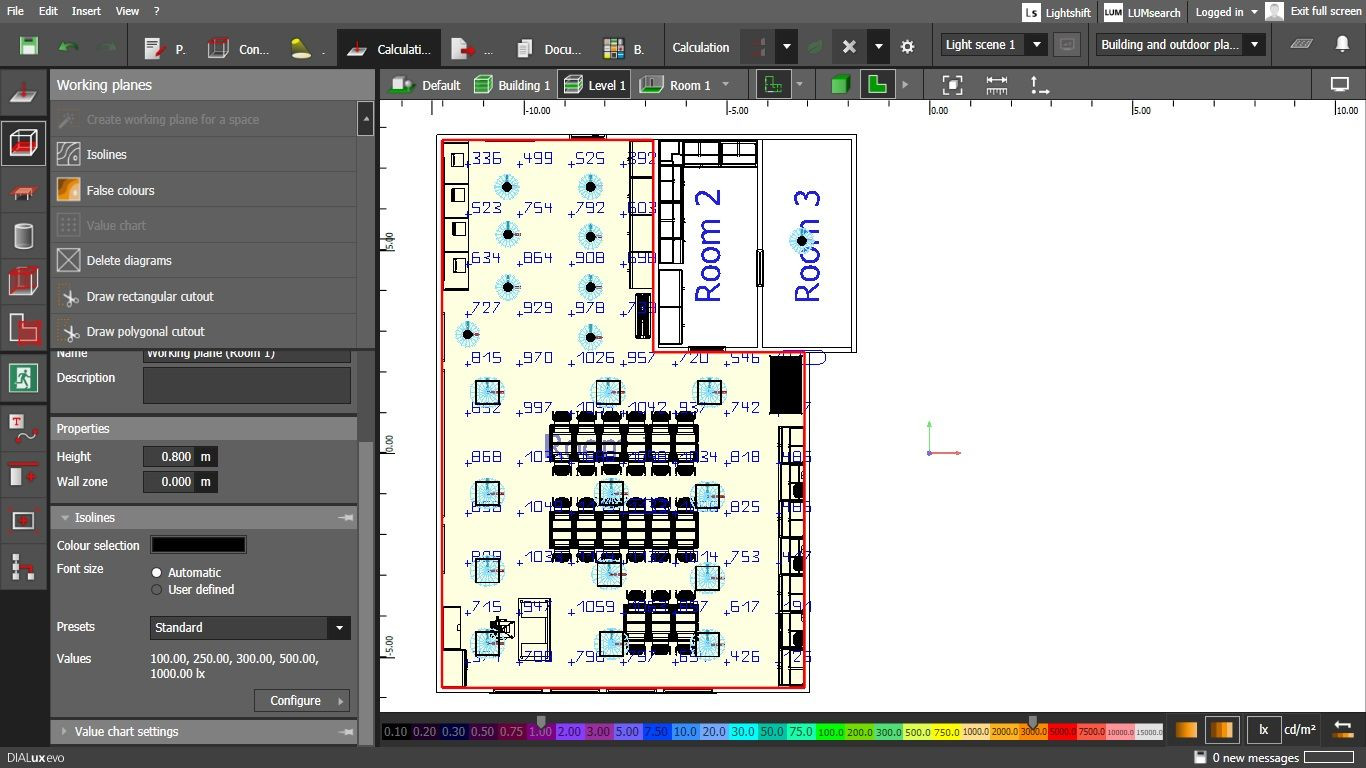The image size is (1366, 768).
Task: Open the Light scene 1 dropdown
Action: click(x=994, y=45)
